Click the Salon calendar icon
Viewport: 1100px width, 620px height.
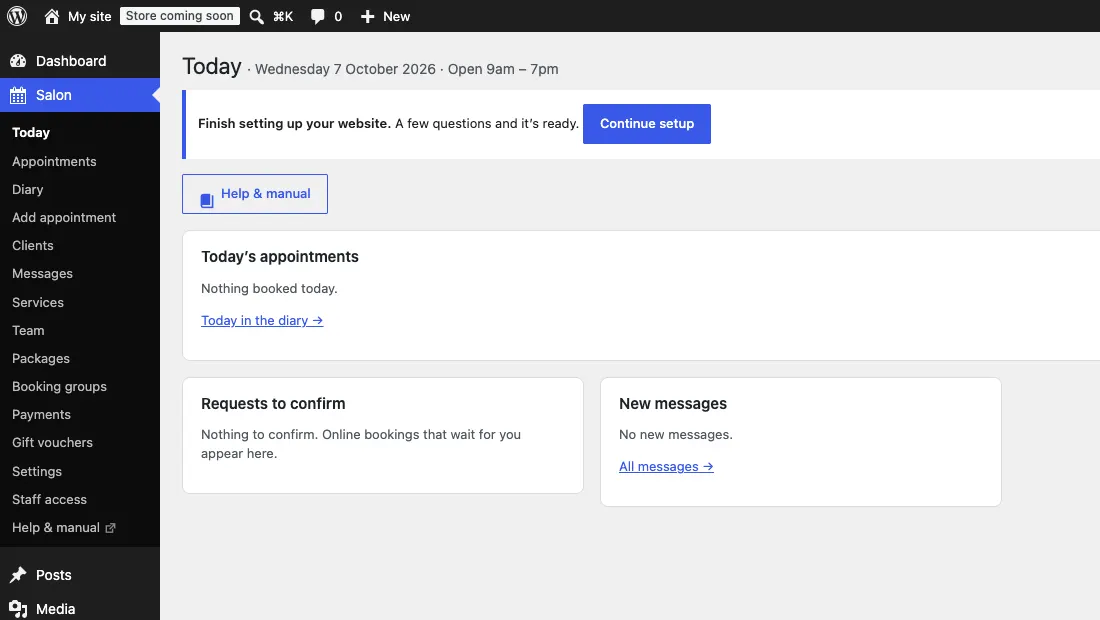18,95
